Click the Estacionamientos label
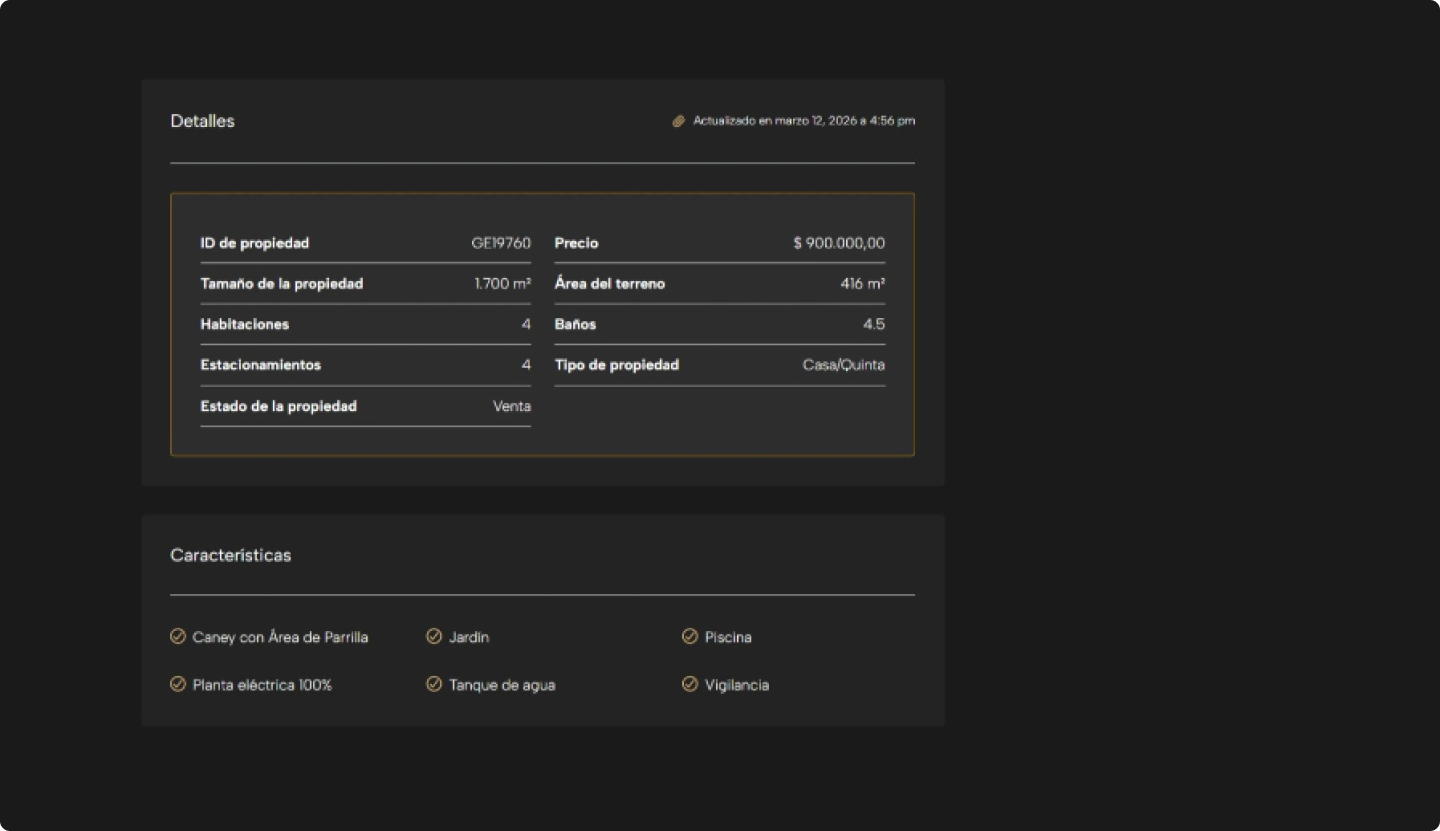Image resolution: width=1440 pixels, height=831 pixels. (261, 365)
